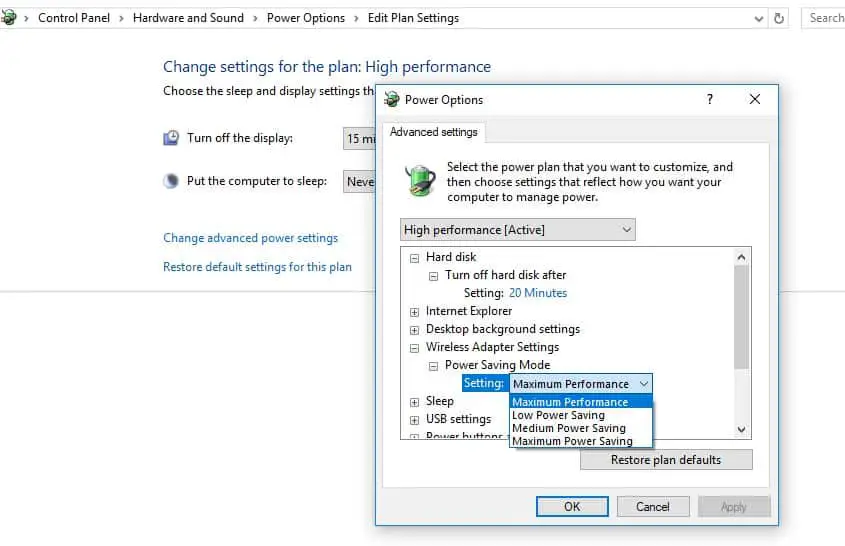Image resolution: width=845 pixels, height=546 pixels.
Task: Click the refresh icon in address bar
Action: (780, 18)
